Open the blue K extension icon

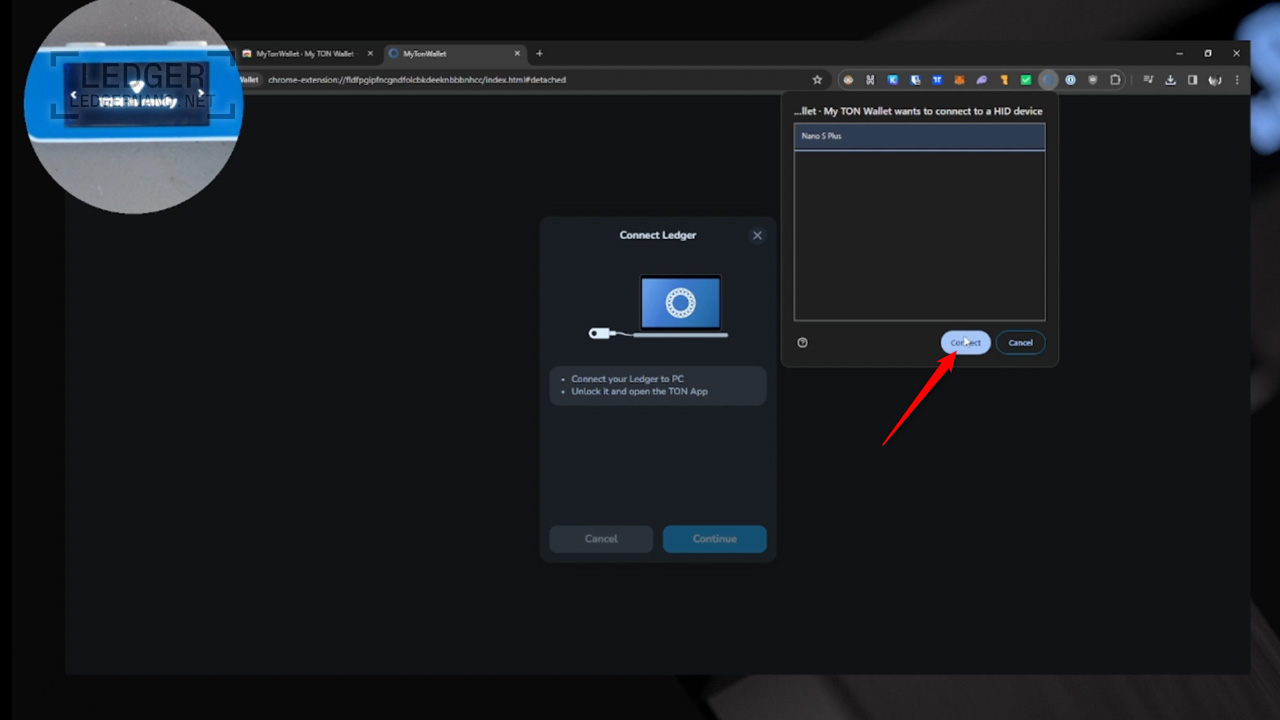click(893, 80)
